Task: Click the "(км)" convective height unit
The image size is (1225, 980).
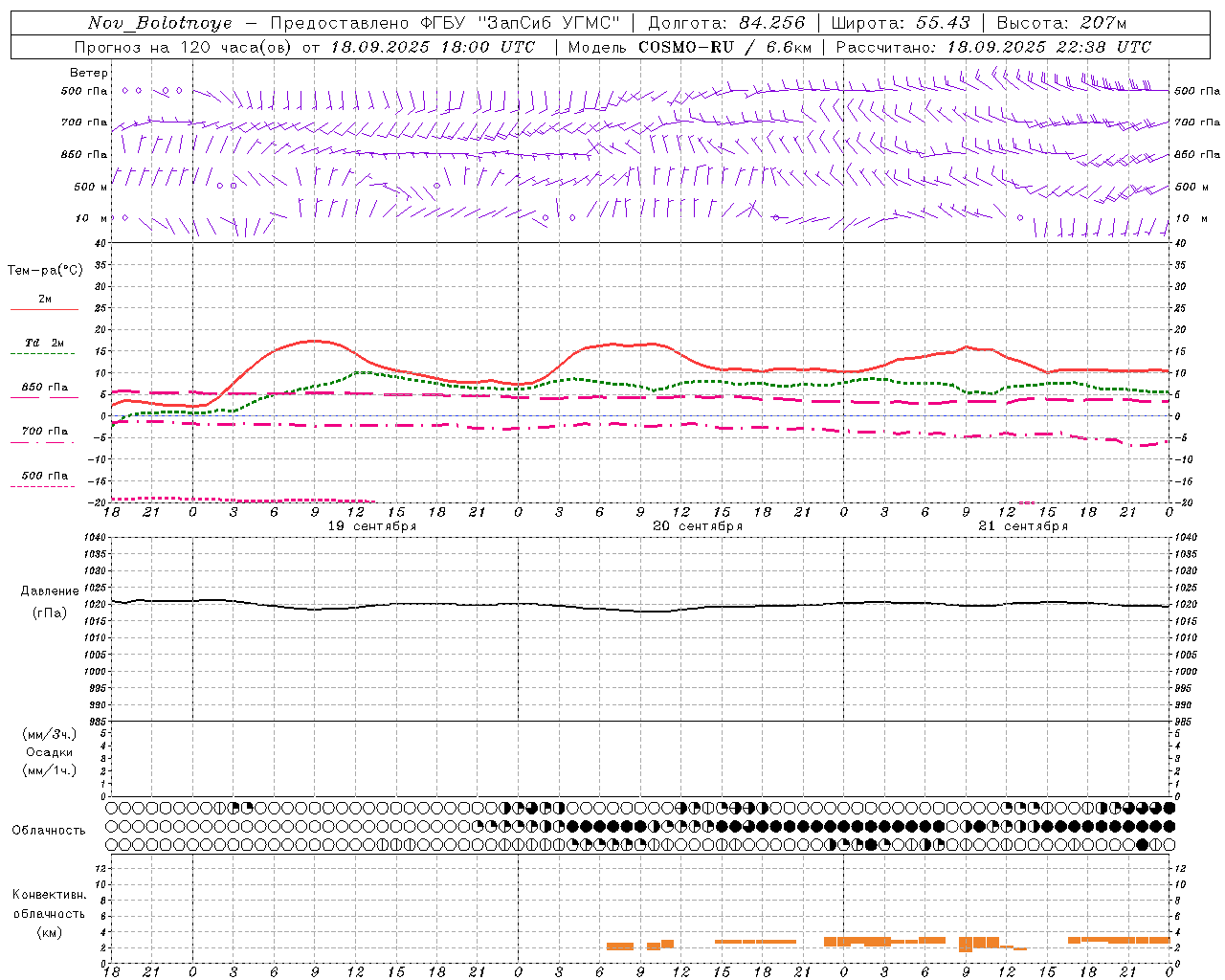Action: (x=50, y=932)
